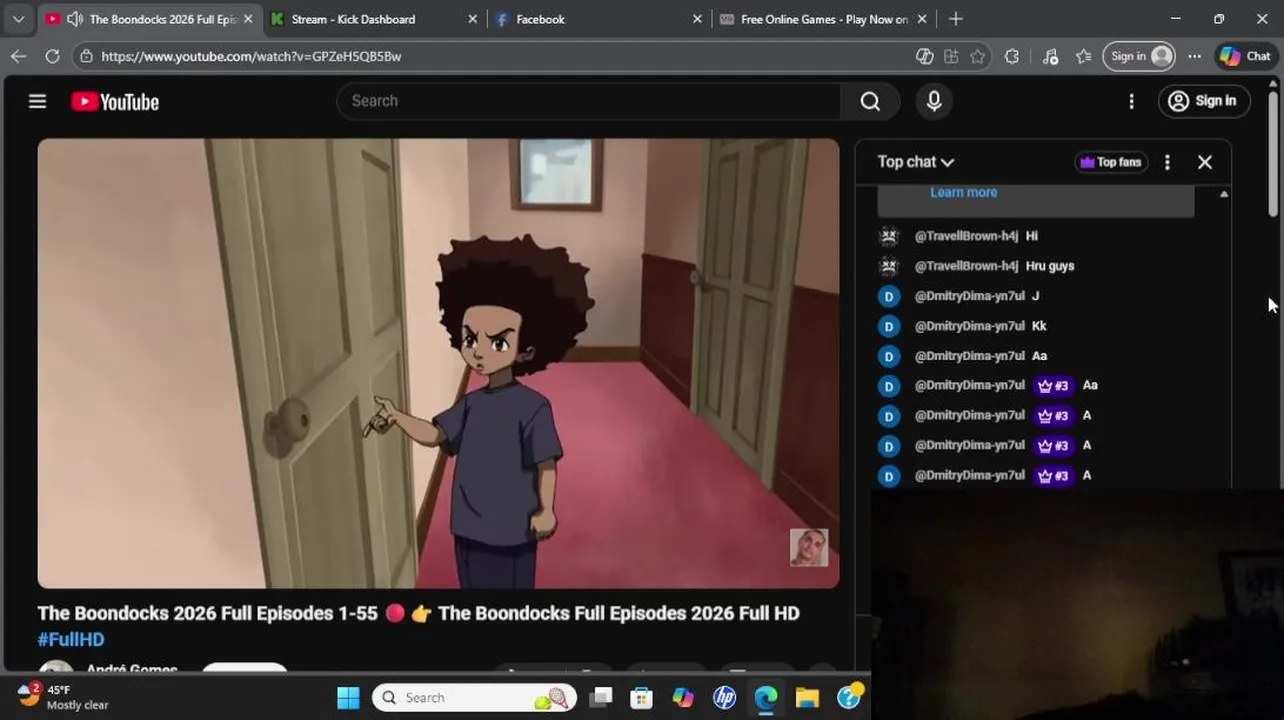The width and height of the screenshot is (1284, 720).
Task: Open the Windows Start menu
Action: tap(348, 698)
